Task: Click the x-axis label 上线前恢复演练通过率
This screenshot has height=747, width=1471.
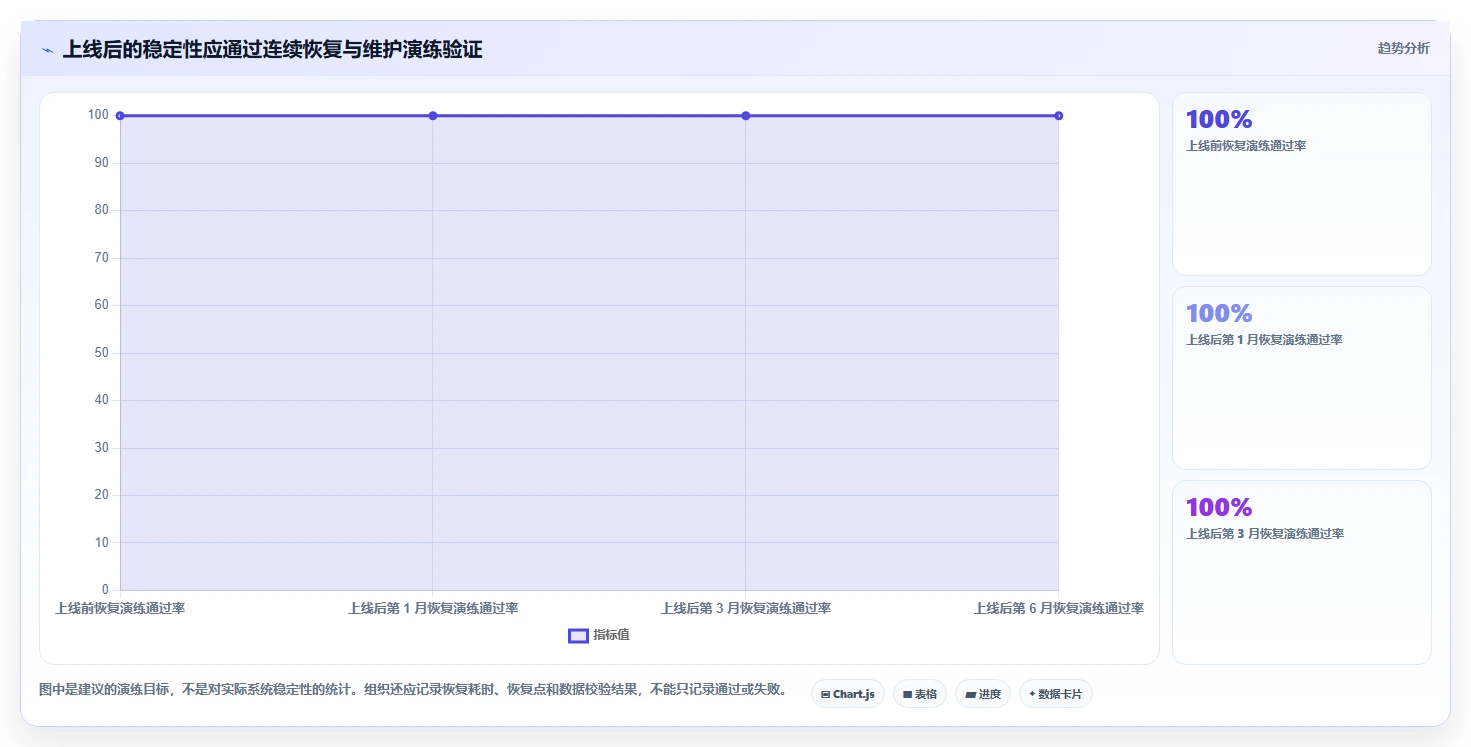Action: pyautogui.click(x=120, y=608)
